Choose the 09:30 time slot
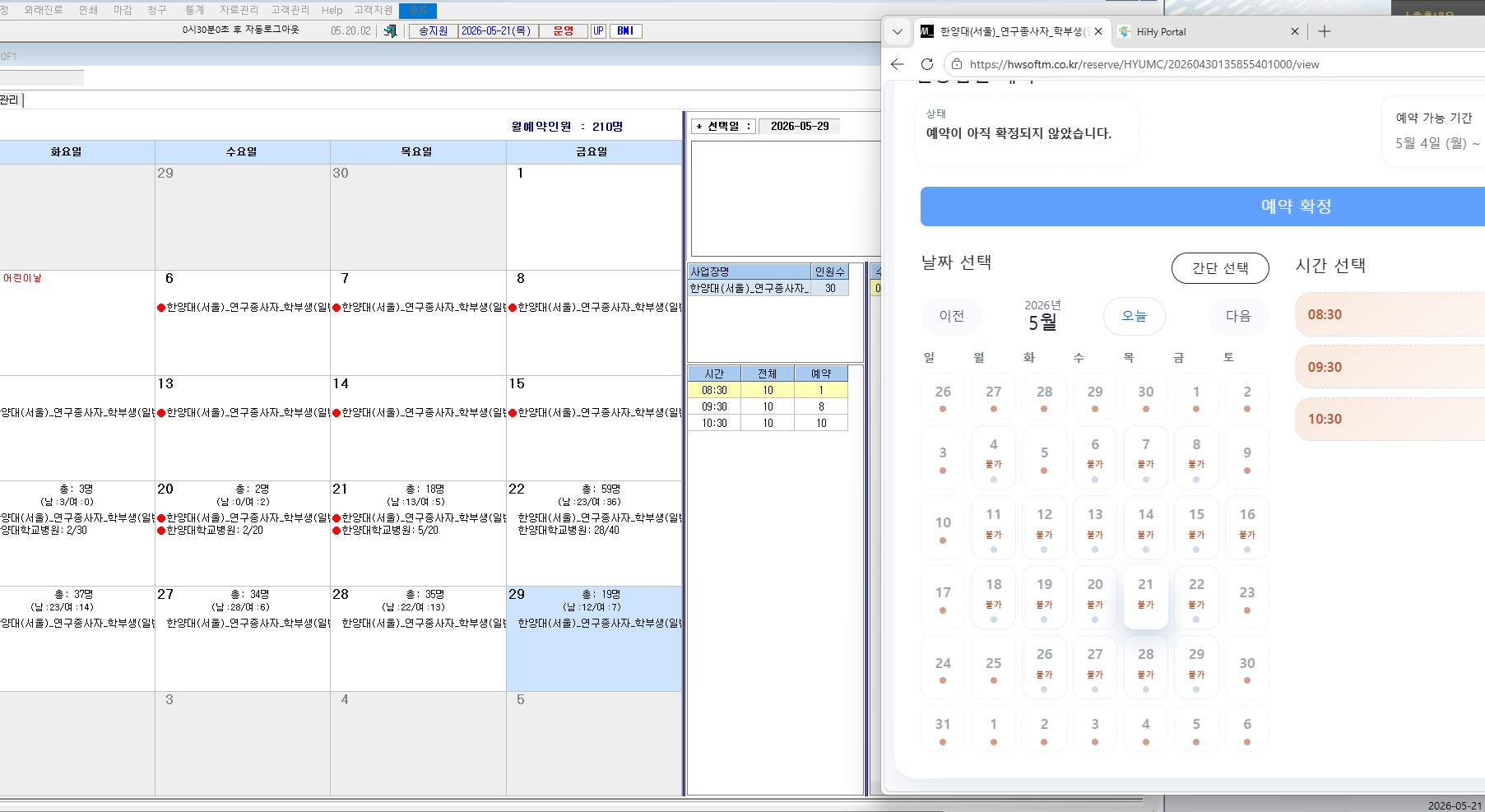 pos(1390,367)
